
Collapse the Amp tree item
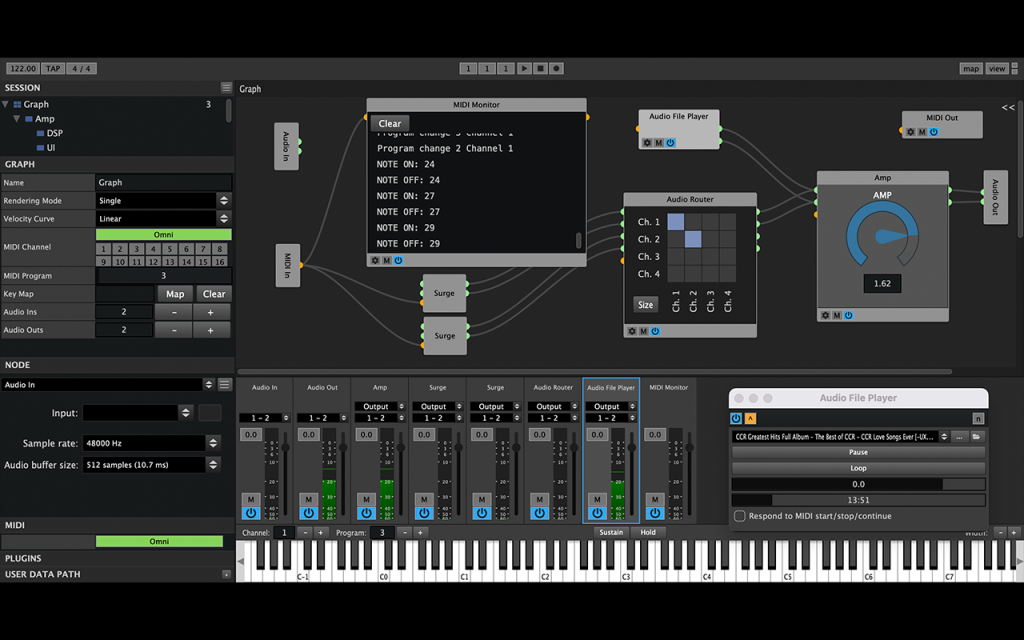[x=17, y=119]
